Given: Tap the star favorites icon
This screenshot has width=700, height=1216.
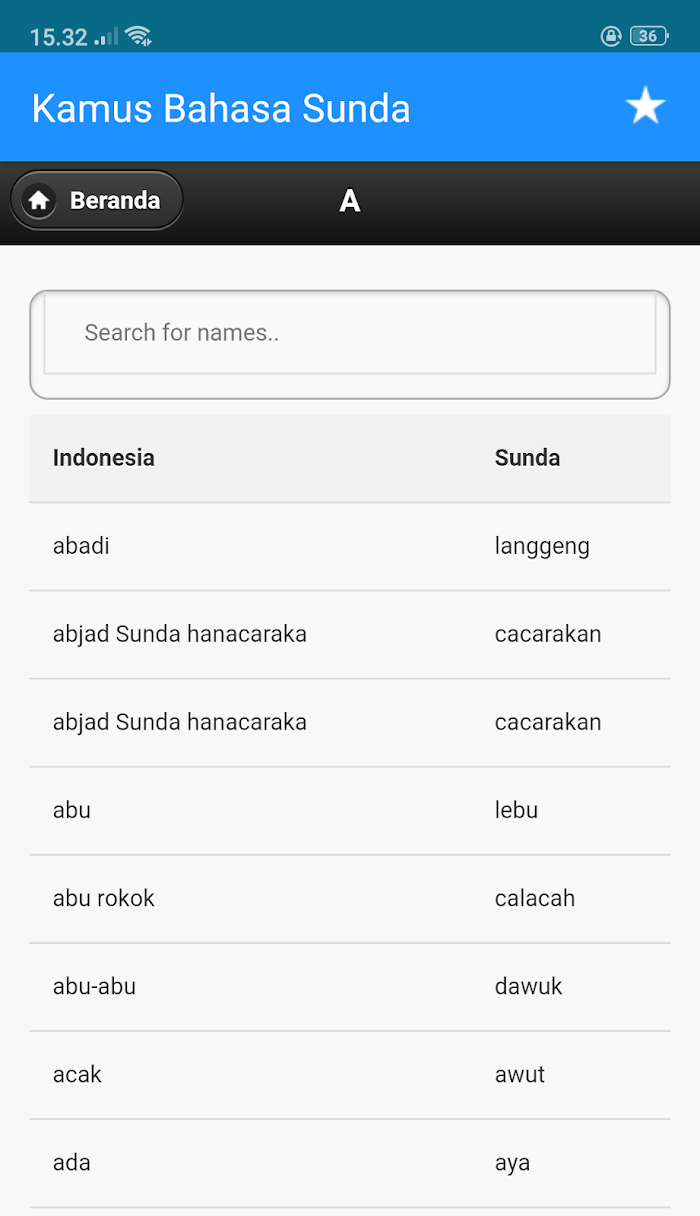Looking at the screenshot, I should [x=645, y=106].
